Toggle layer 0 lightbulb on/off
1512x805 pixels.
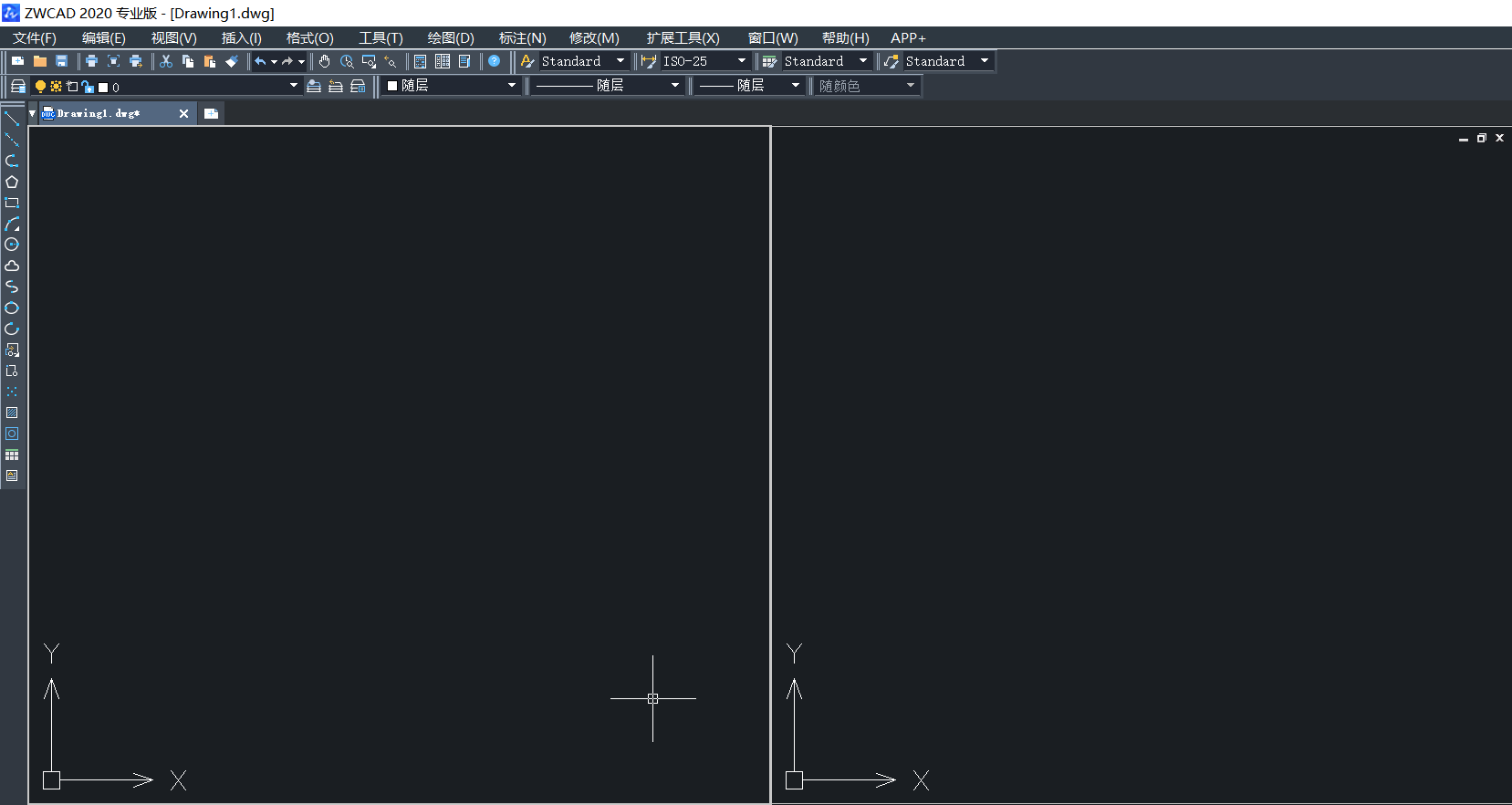pyautogui.click(x=40, y=87)
